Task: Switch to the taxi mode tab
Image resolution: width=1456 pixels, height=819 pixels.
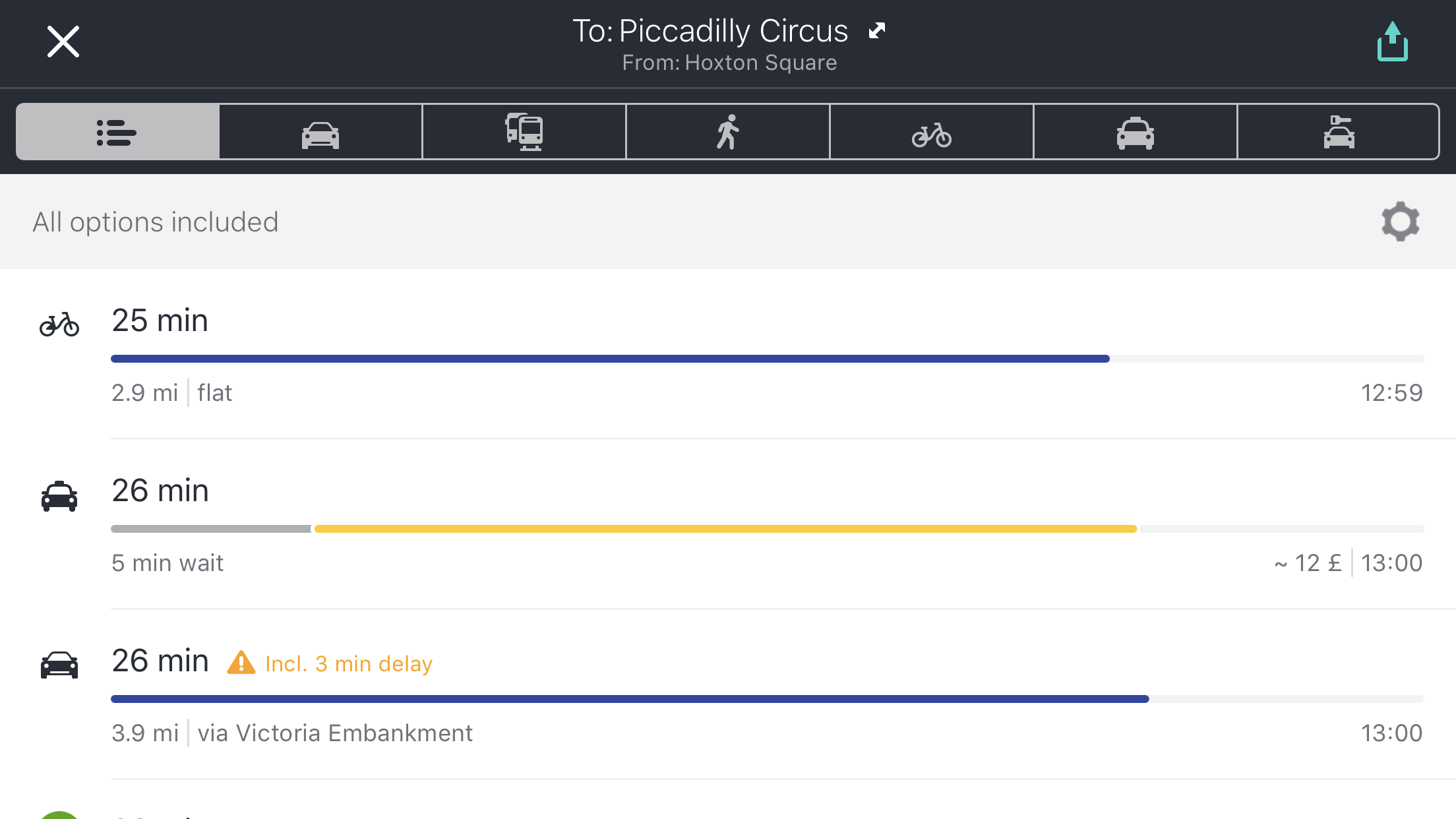Action: click(x=1136, y=132)
